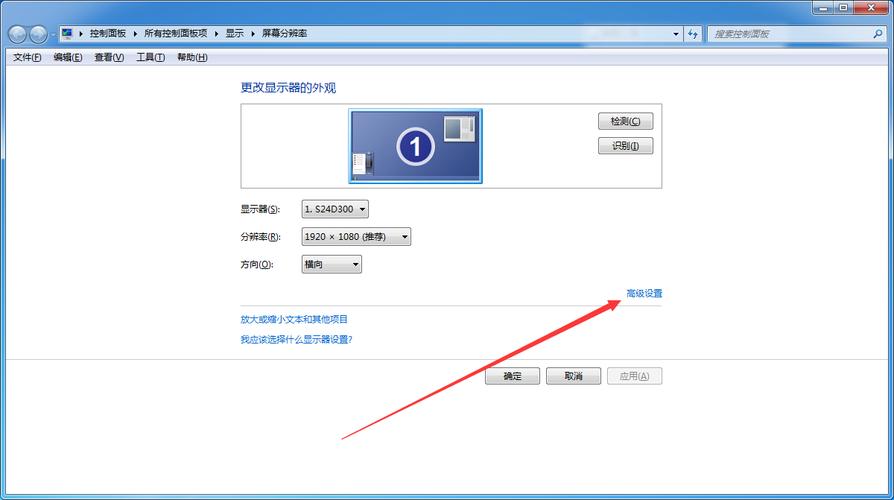The image size is (894, 500).
Task: Open the 查看(V) menu
Action: 109,57
